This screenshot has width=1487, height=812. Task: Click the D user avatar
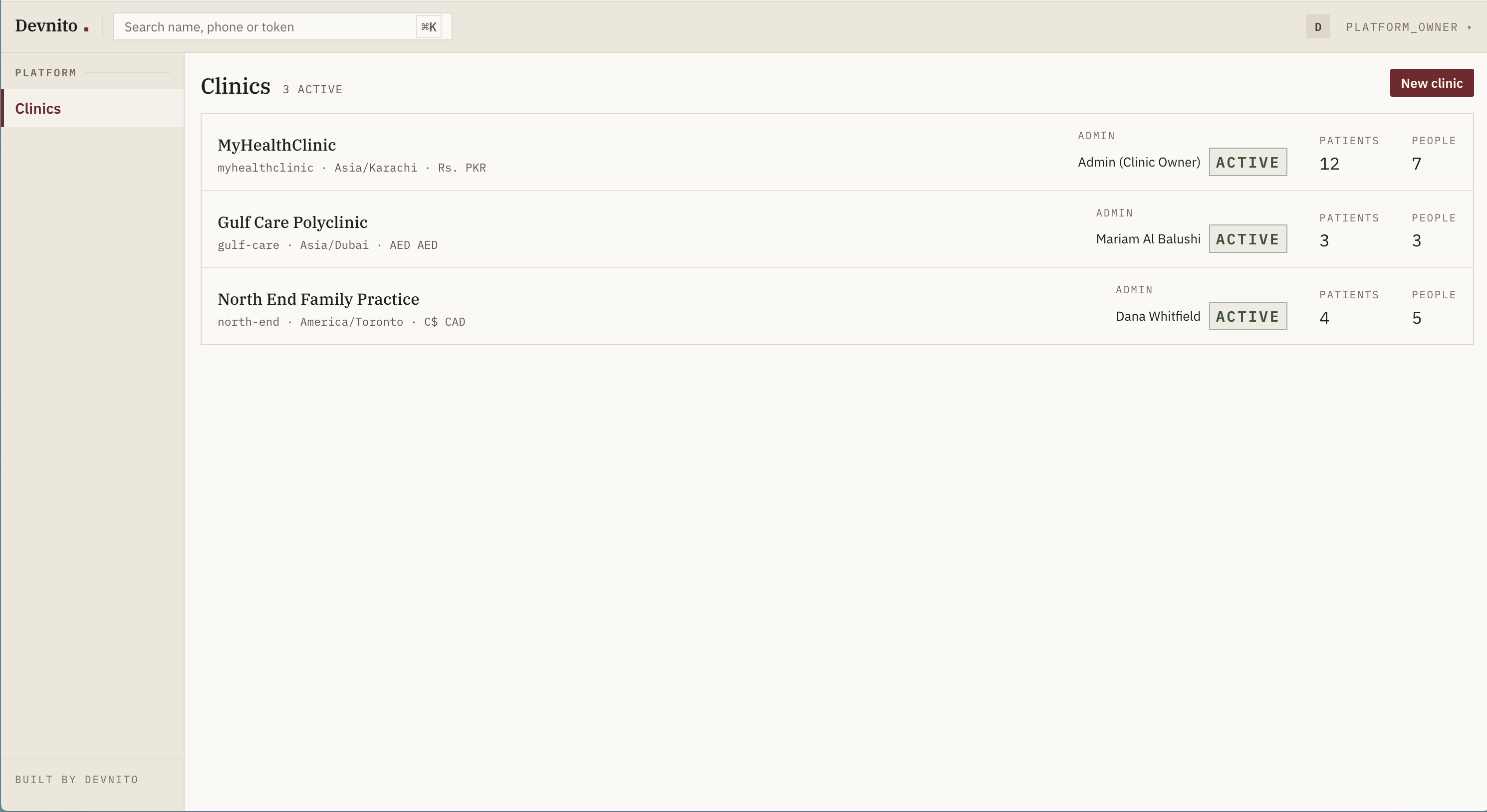[x=1318, y=26]
